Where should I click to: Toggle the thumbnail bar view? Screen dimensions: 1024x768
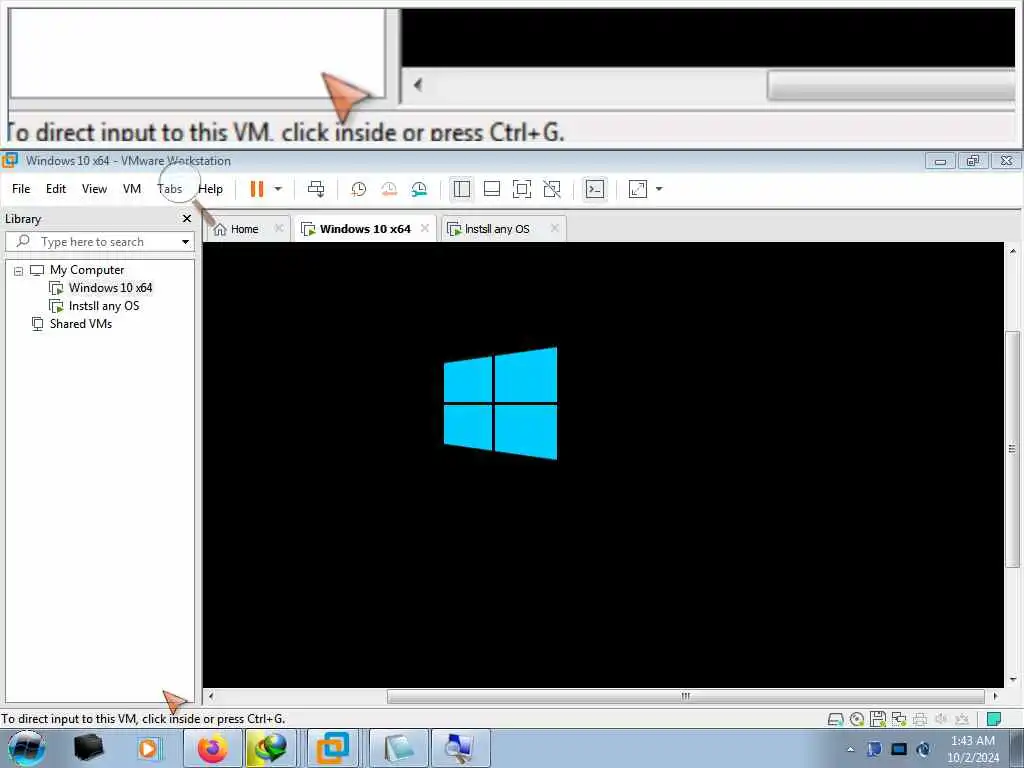492,189
